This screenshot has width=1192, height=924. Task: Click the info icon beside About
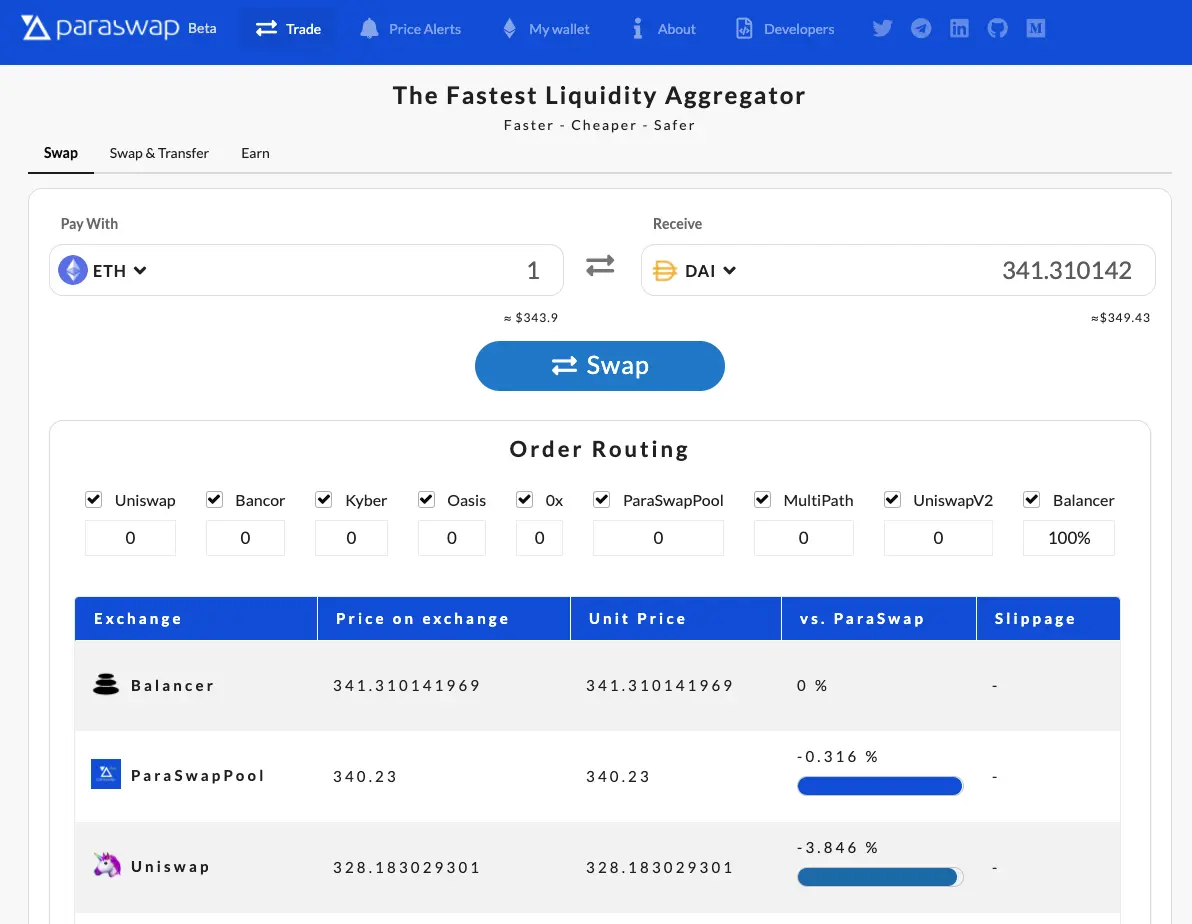(x=638, y=29)
